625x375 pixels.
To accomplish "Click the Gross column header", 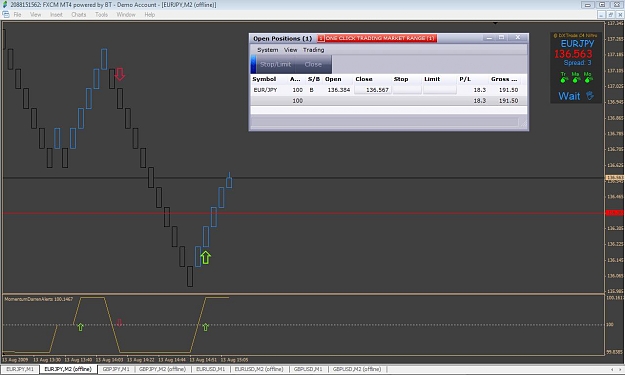I will click(x=504, y=79).
